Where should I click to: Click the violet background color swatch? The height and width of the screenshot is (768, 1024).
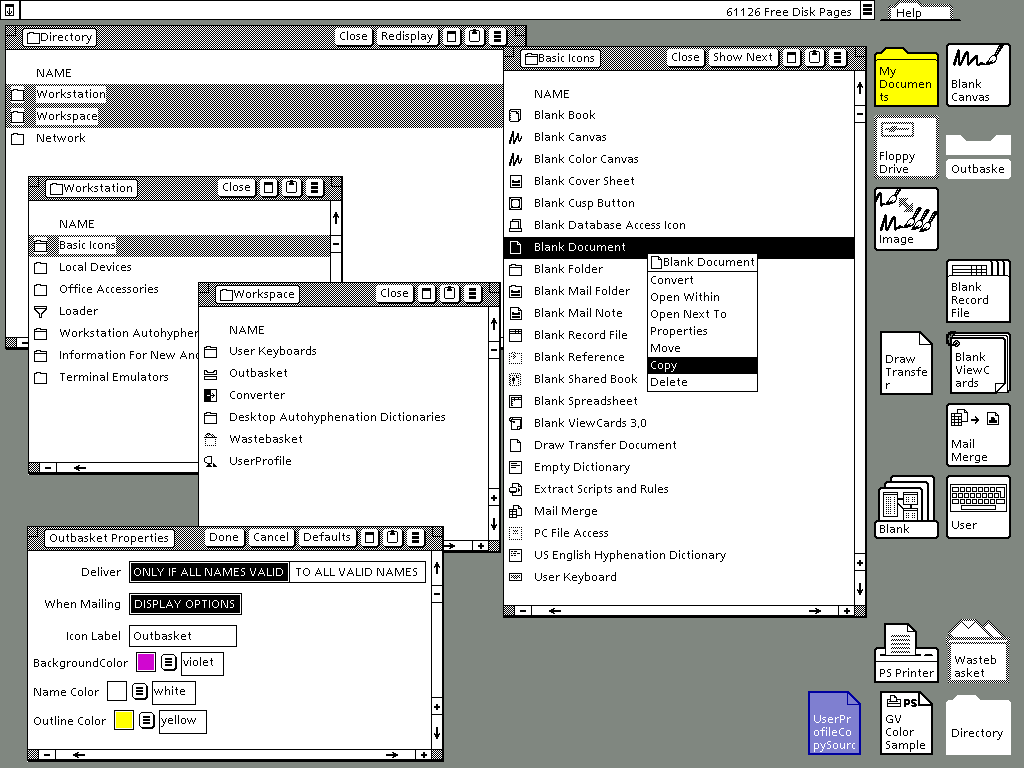click(x=146, y=662)
